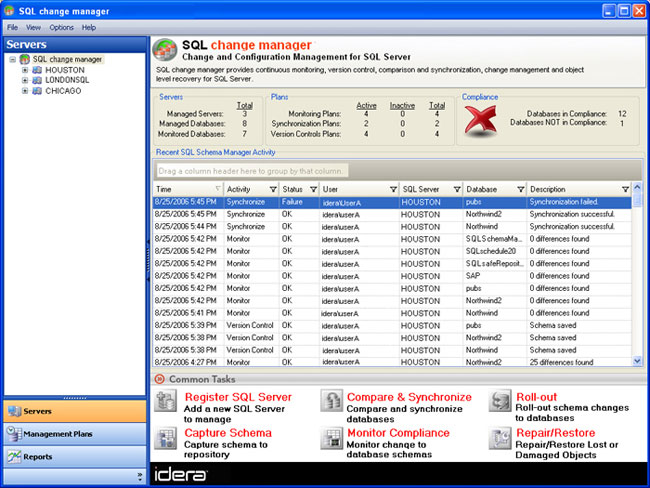Open the Help menu

tap(89, 27)
